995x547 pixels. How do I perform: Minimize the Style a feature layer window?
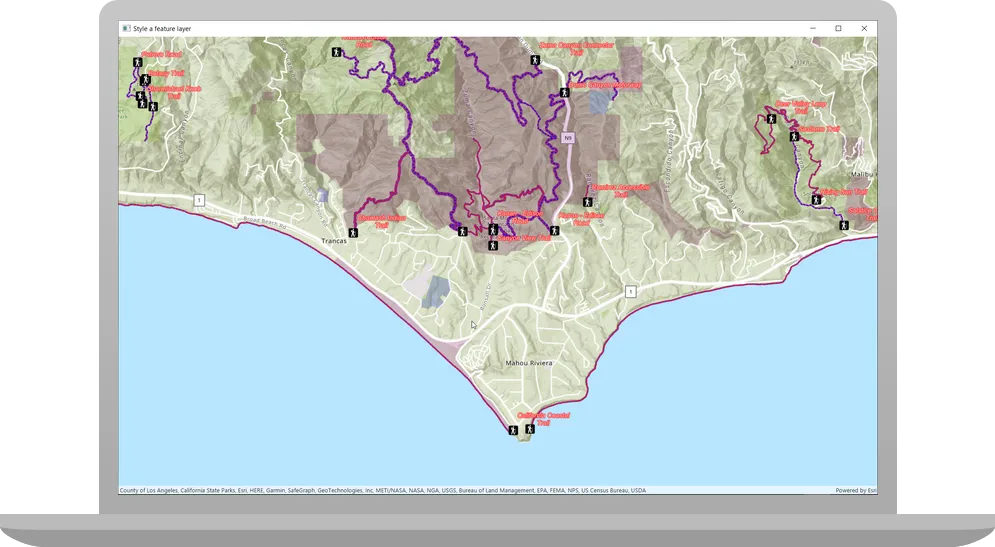click(x=813, y=29)
